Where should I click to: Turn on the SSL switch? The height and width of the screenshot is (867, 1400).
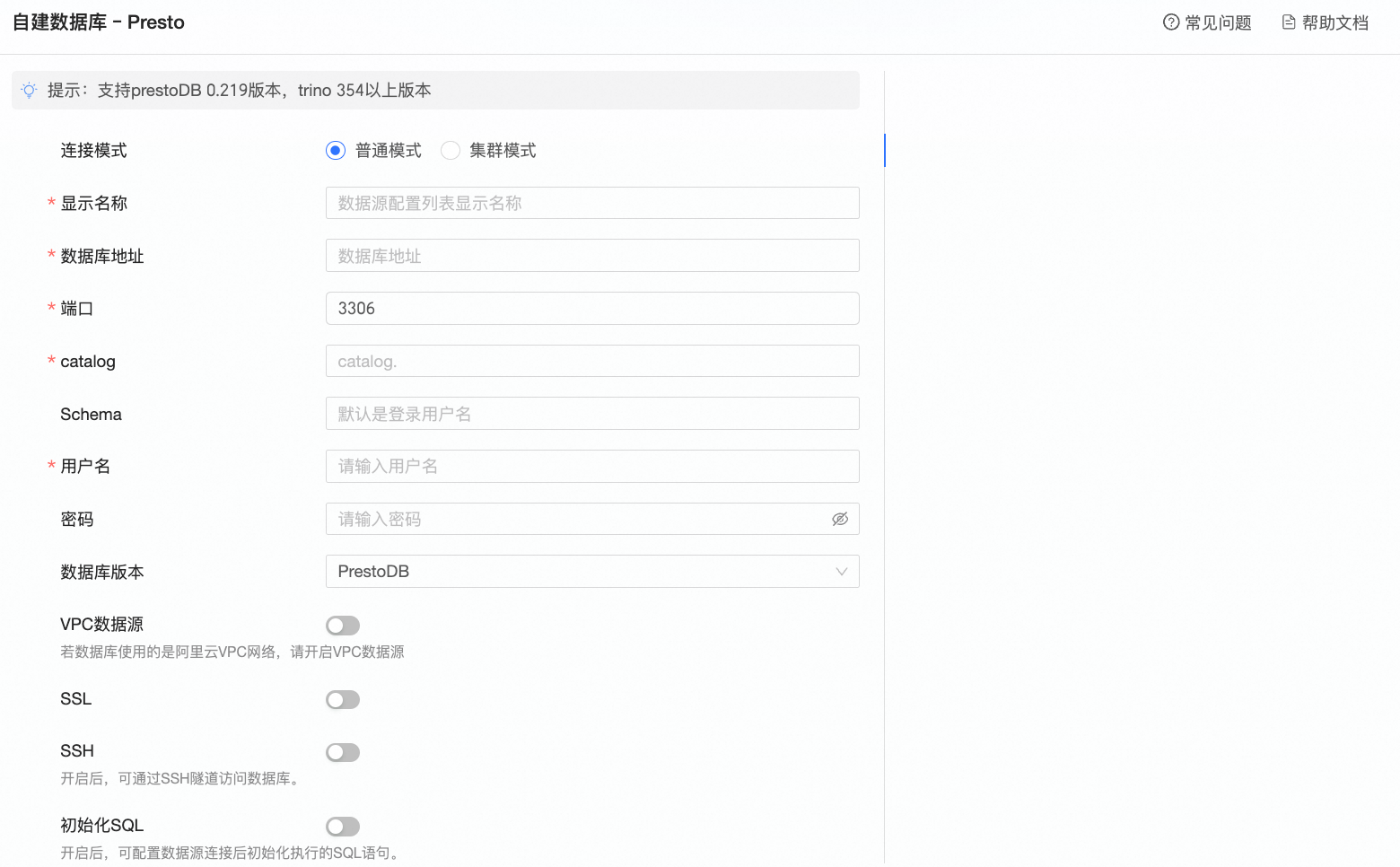(x=343, y=699)
